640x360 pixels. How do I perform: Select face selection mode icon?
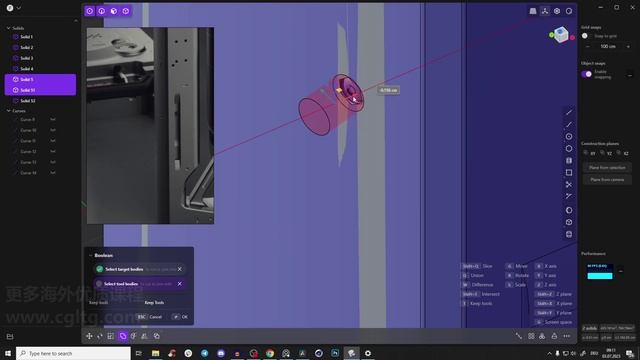114,11
